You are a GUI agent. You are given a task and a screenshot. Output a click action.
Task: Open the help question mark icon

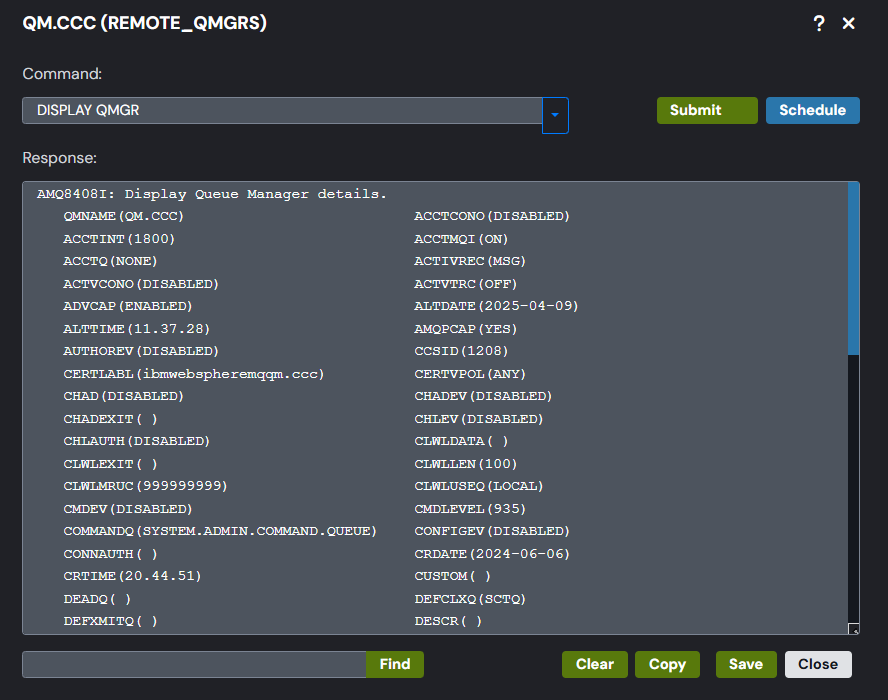pyautogui.click(x=819, y=23)
